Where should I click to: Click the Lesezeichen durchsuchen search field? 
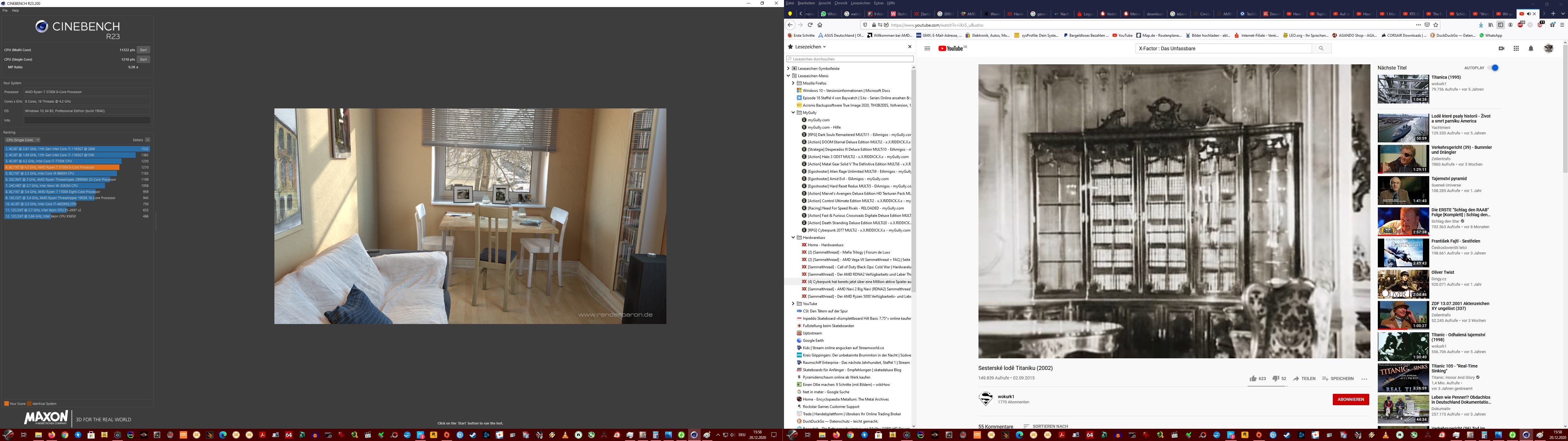(x=850, y=59)
